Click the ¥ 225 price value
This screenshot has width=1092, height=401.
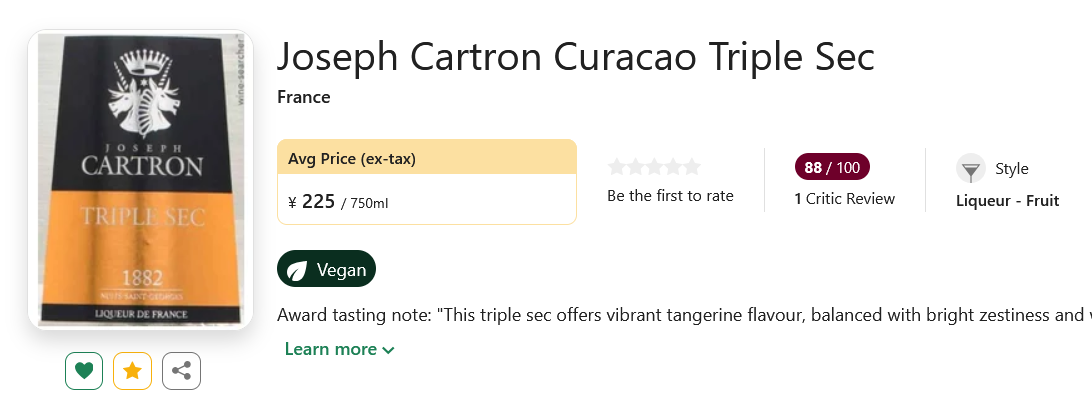(x=311, y=202)
